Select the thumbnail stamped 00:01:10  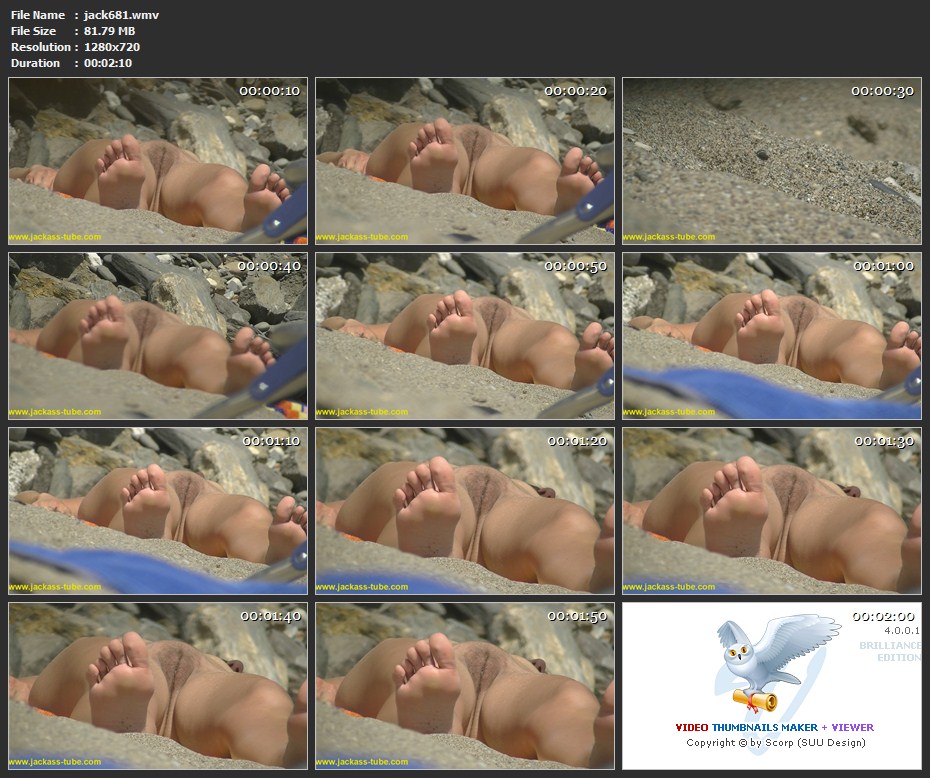point(158,511)
